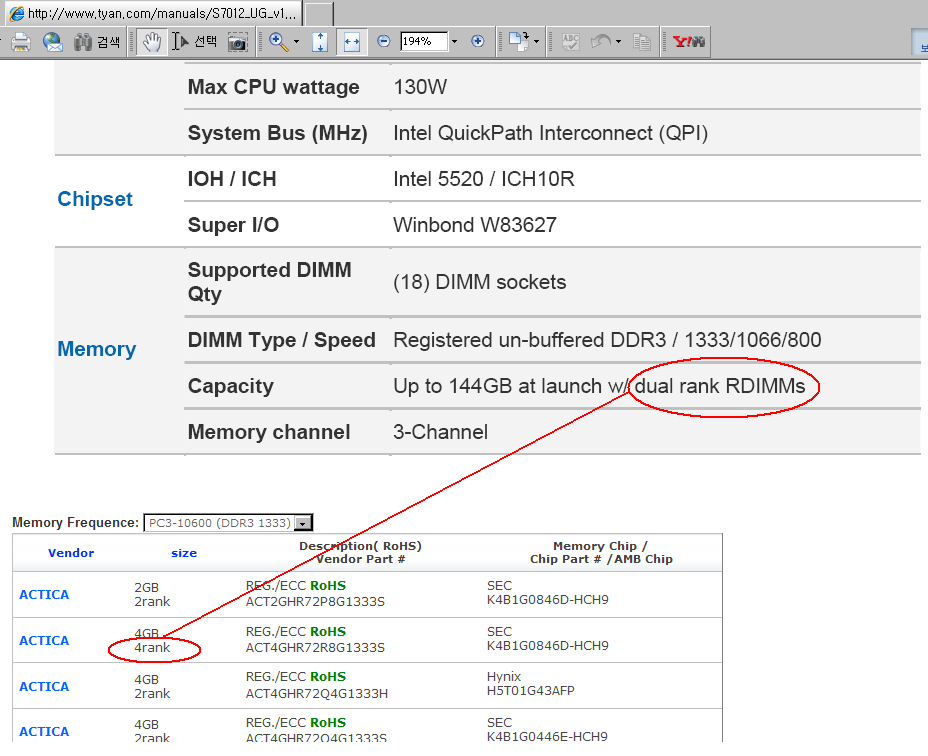Select the Hand tool
This screenshot has width=928, height=756.
(152, 42)
